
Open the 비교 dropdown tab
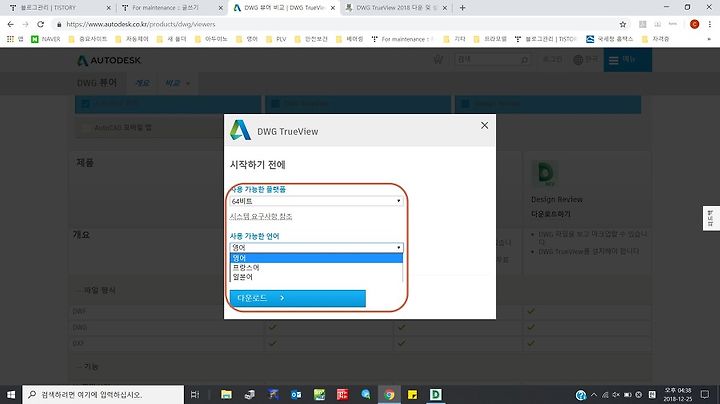coord(177,83)
